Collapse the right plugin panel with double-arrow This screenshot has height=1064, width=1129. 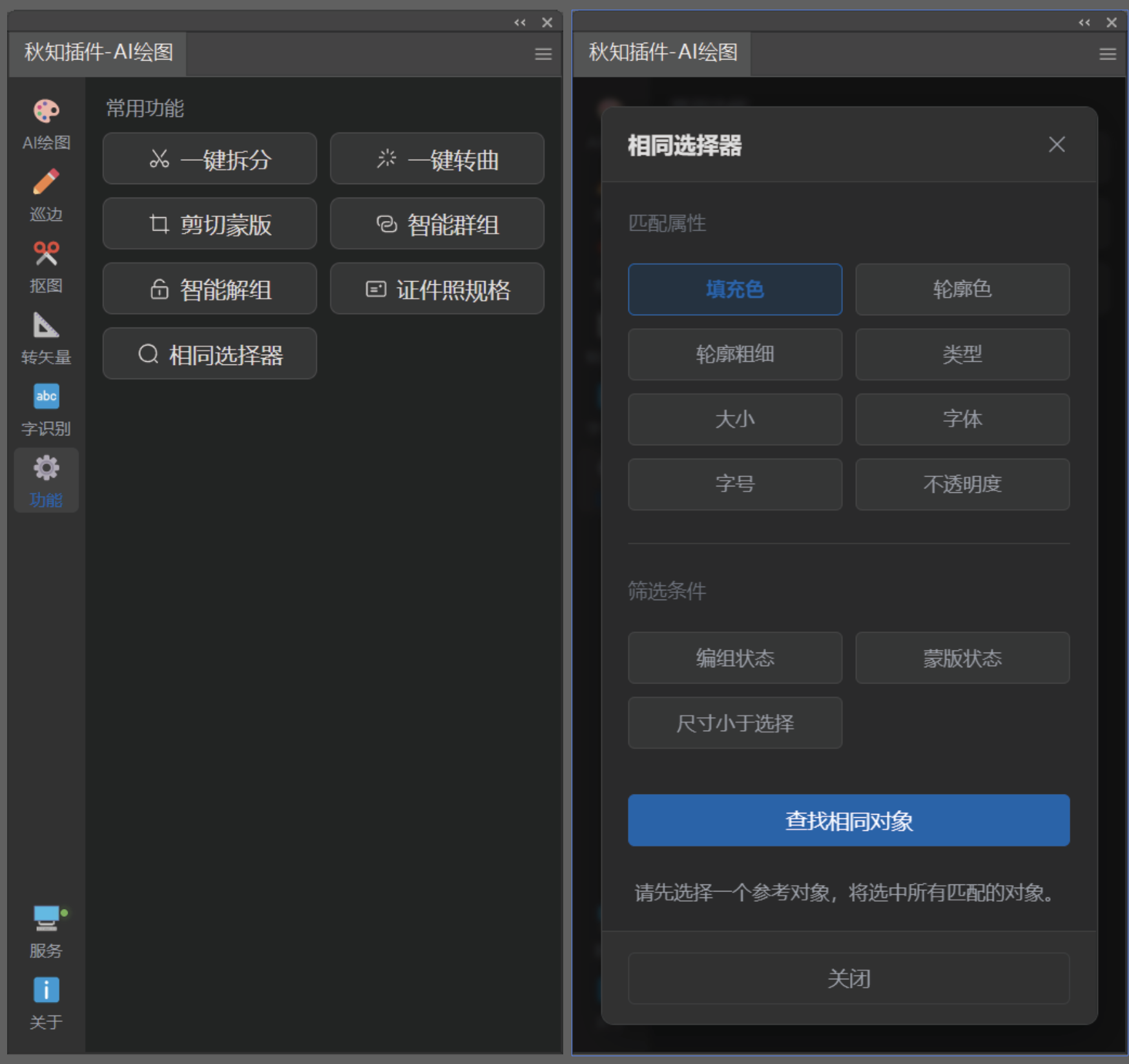point(1083,22)
